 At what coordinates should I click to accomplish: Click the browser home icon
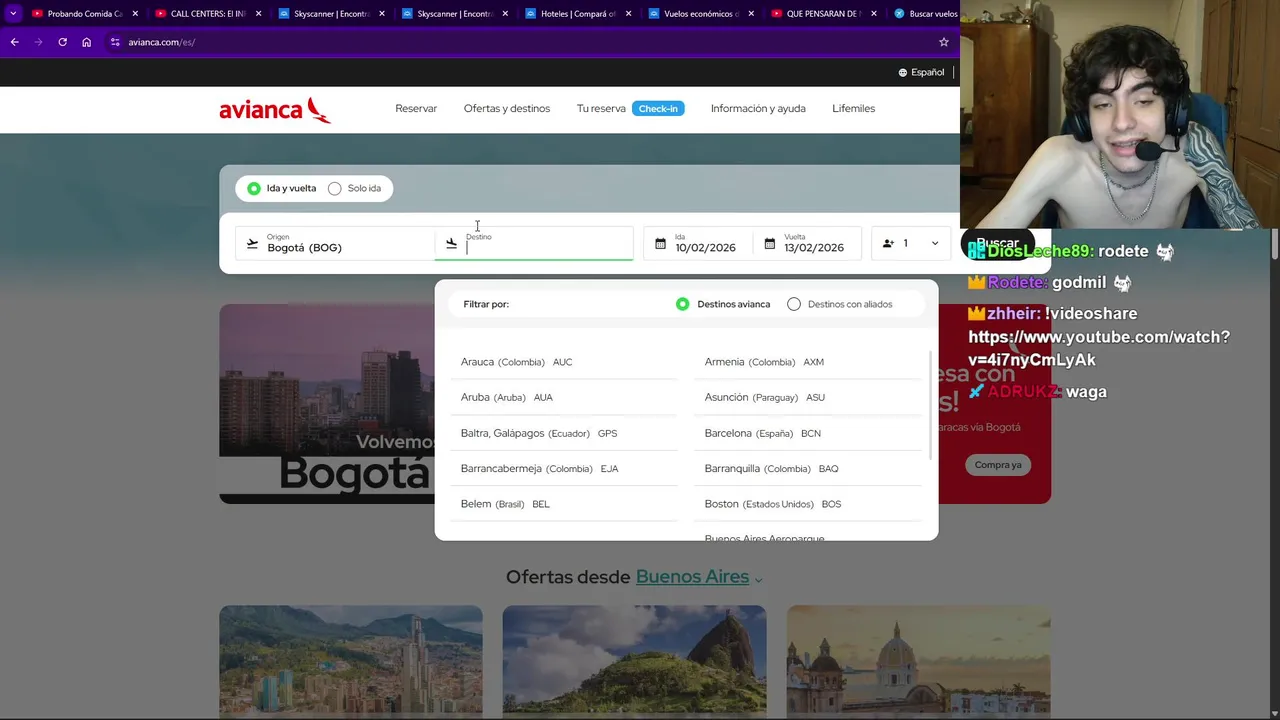pyautogui.click(x=86, y=42)
